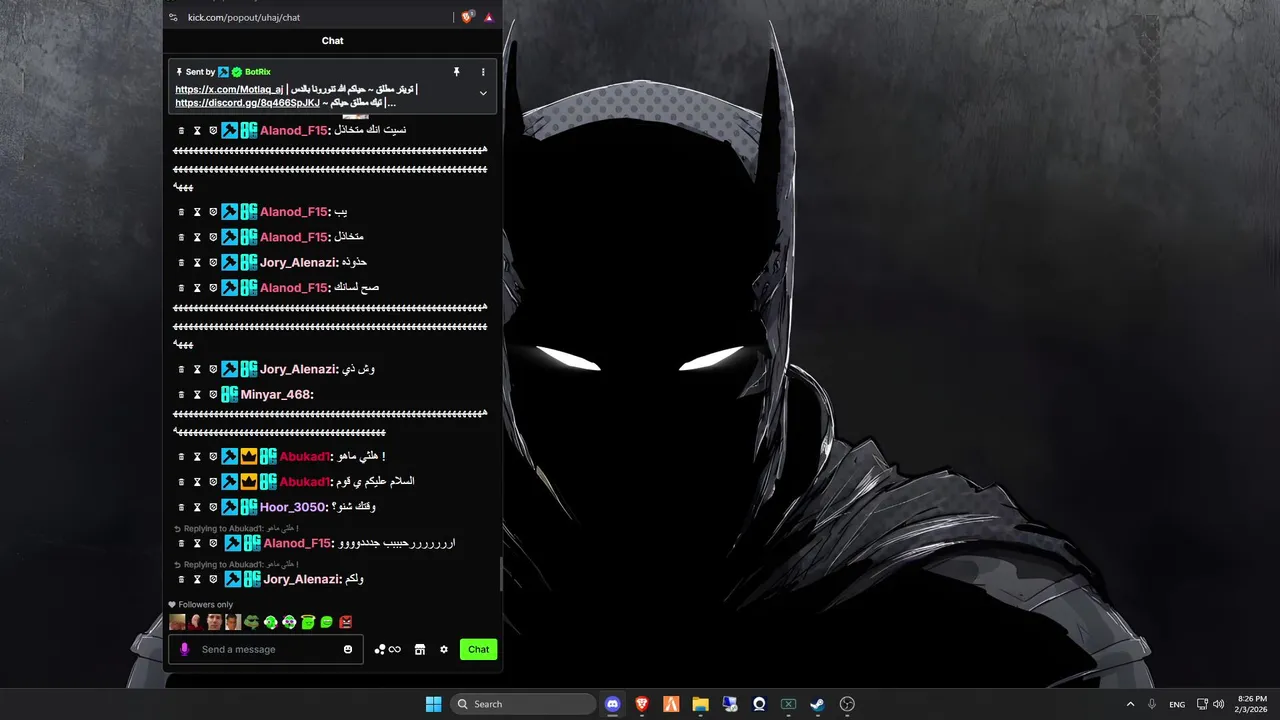1280x720 pixels.
Task: Click 'Followers only' chat mode label
Action: click(x=206, y=605)
